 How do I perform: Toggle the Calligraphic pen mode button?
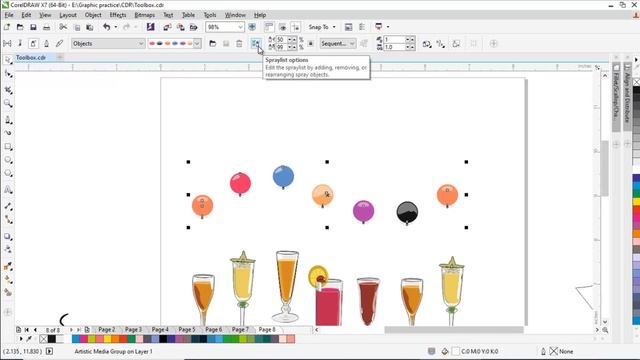[x=47, y=43]
